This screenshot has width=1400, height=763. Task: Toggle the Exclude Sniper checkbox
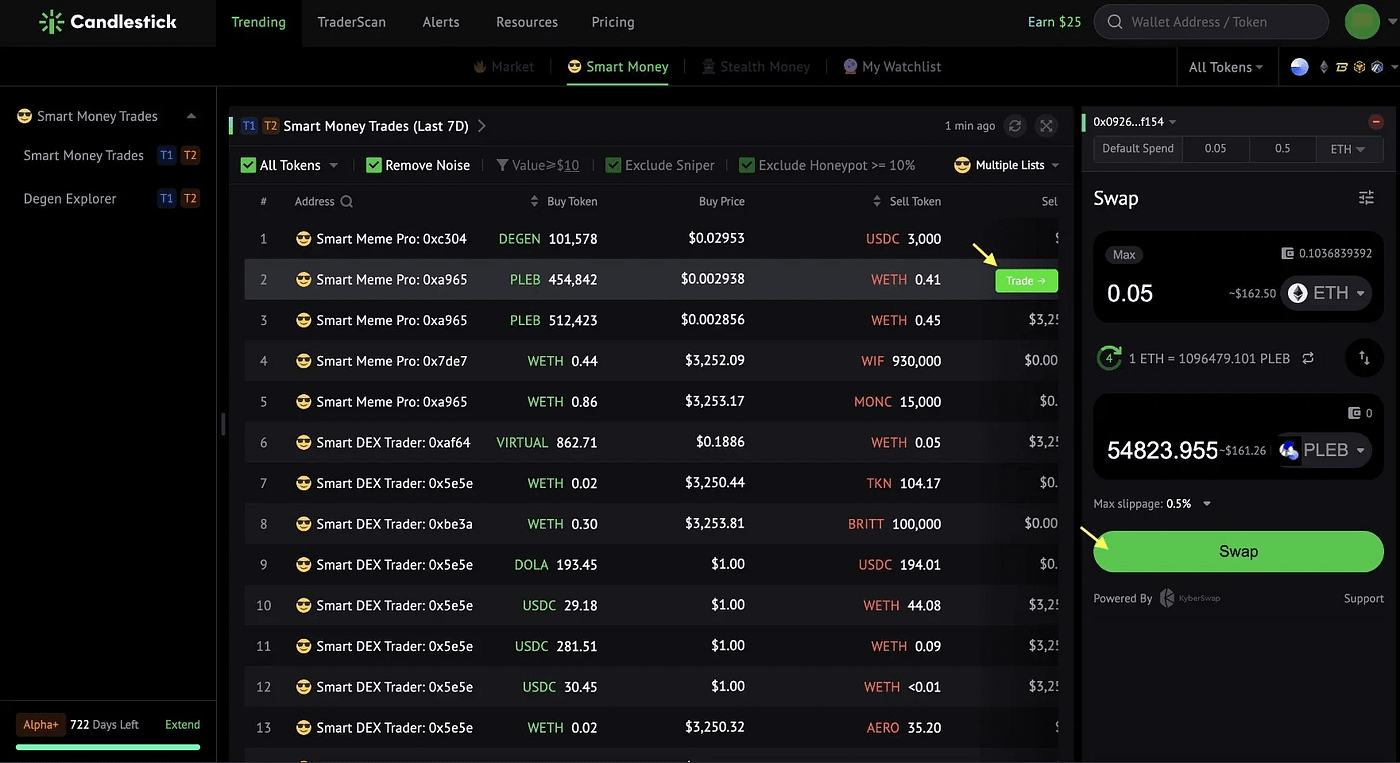click(613, 165)
